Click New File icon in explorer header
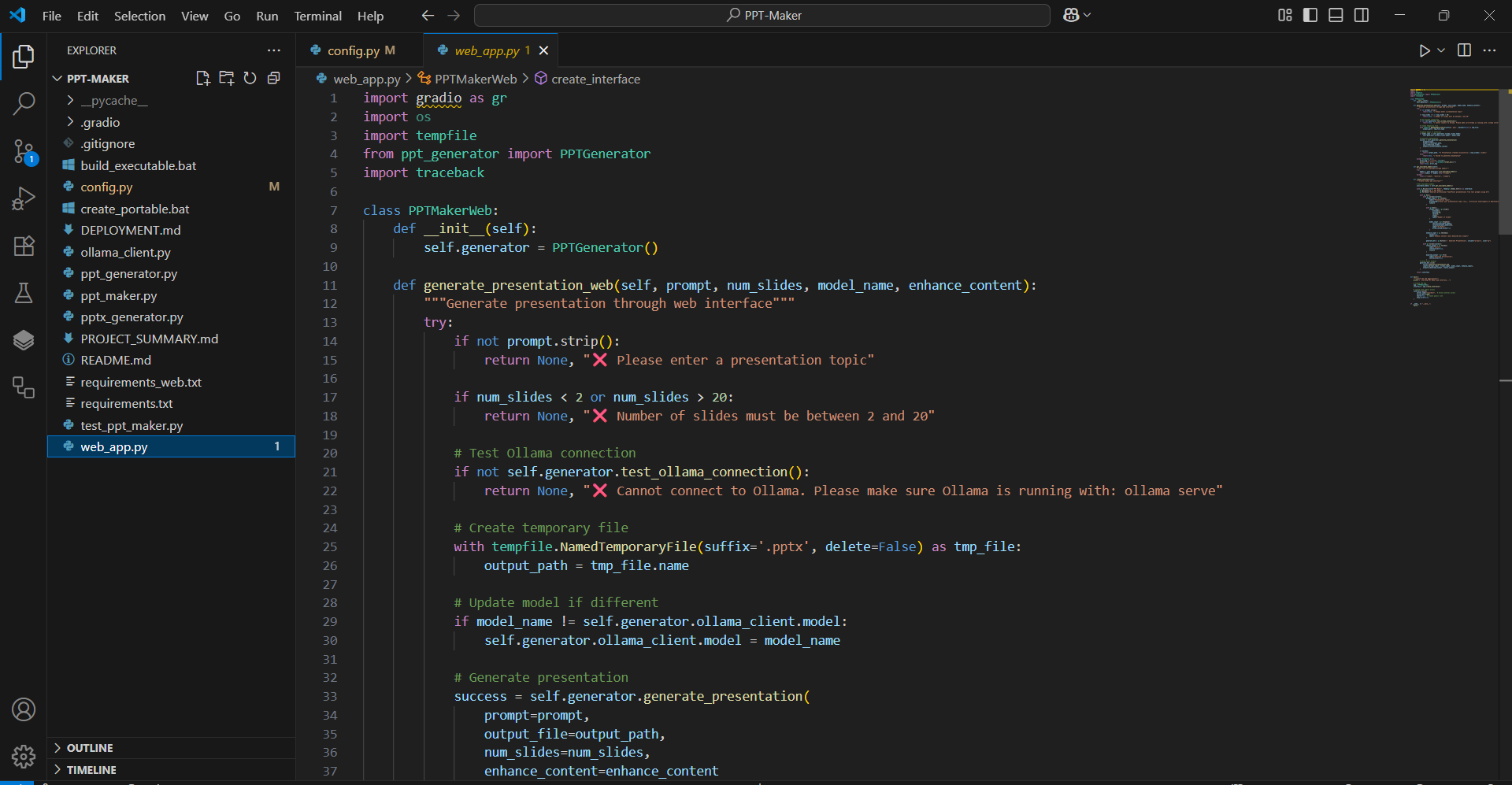Viewport: 1512px width, 785px height. pos(202,78)
